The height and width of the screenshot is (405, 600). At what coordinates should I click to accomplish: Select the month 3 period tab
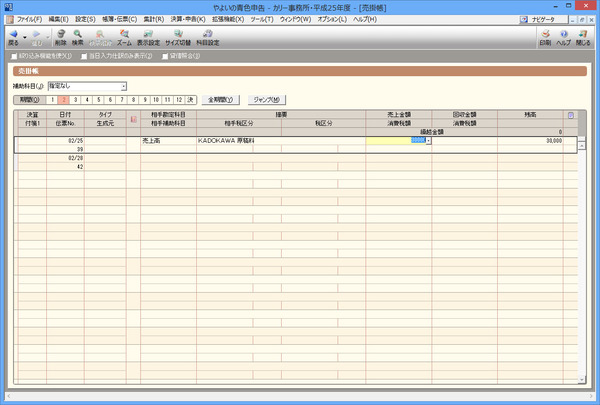[x=75, y=100]
